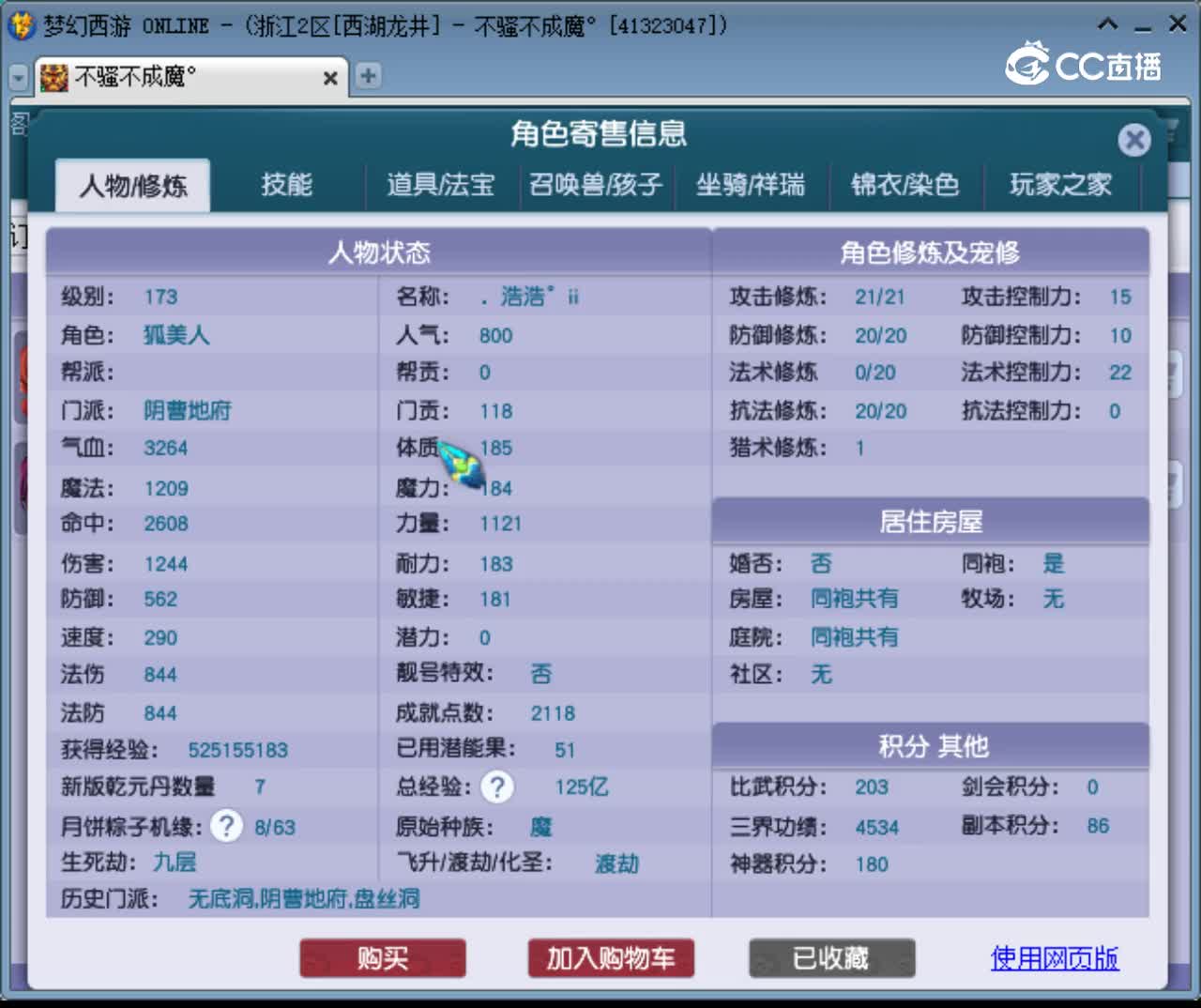
Task: Collapse window with the up-arrow title button
Action: 1108,24
